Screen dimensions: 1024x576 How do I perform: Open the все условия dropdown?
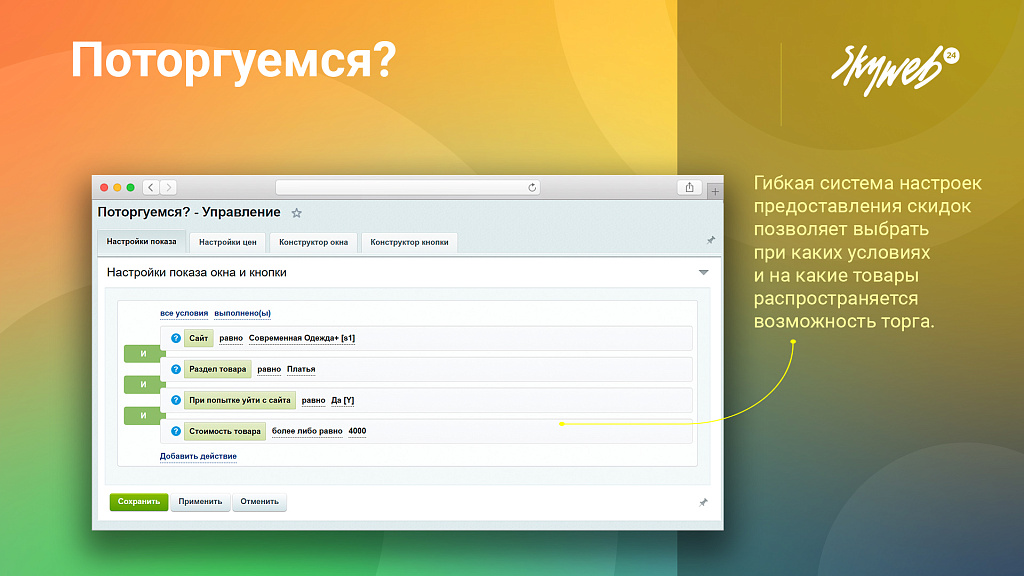(184, 313)
